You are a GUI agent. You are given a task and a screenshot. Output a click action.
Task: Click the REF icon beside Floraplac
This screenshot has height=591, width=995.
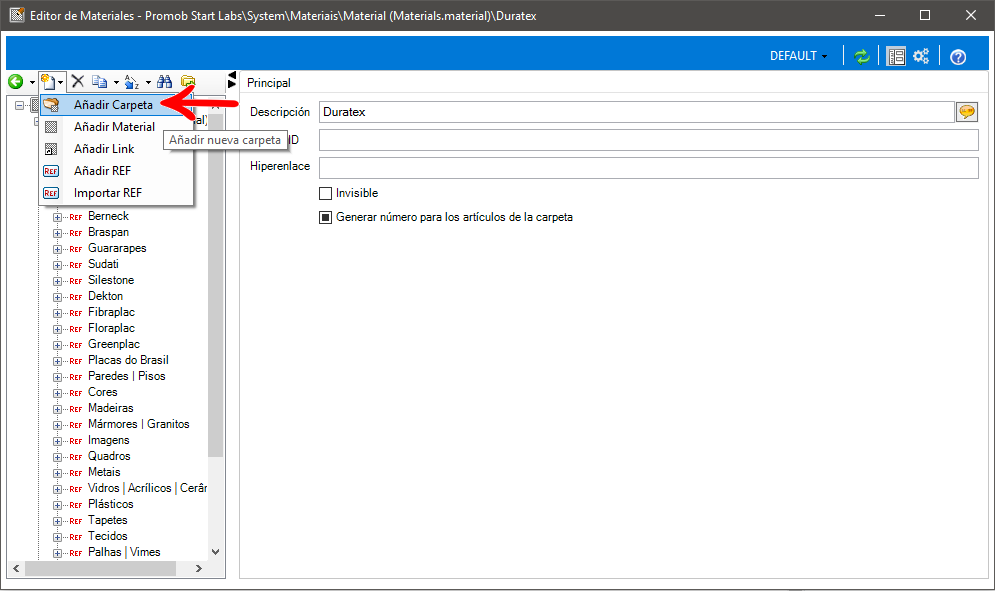click(76, 329)
